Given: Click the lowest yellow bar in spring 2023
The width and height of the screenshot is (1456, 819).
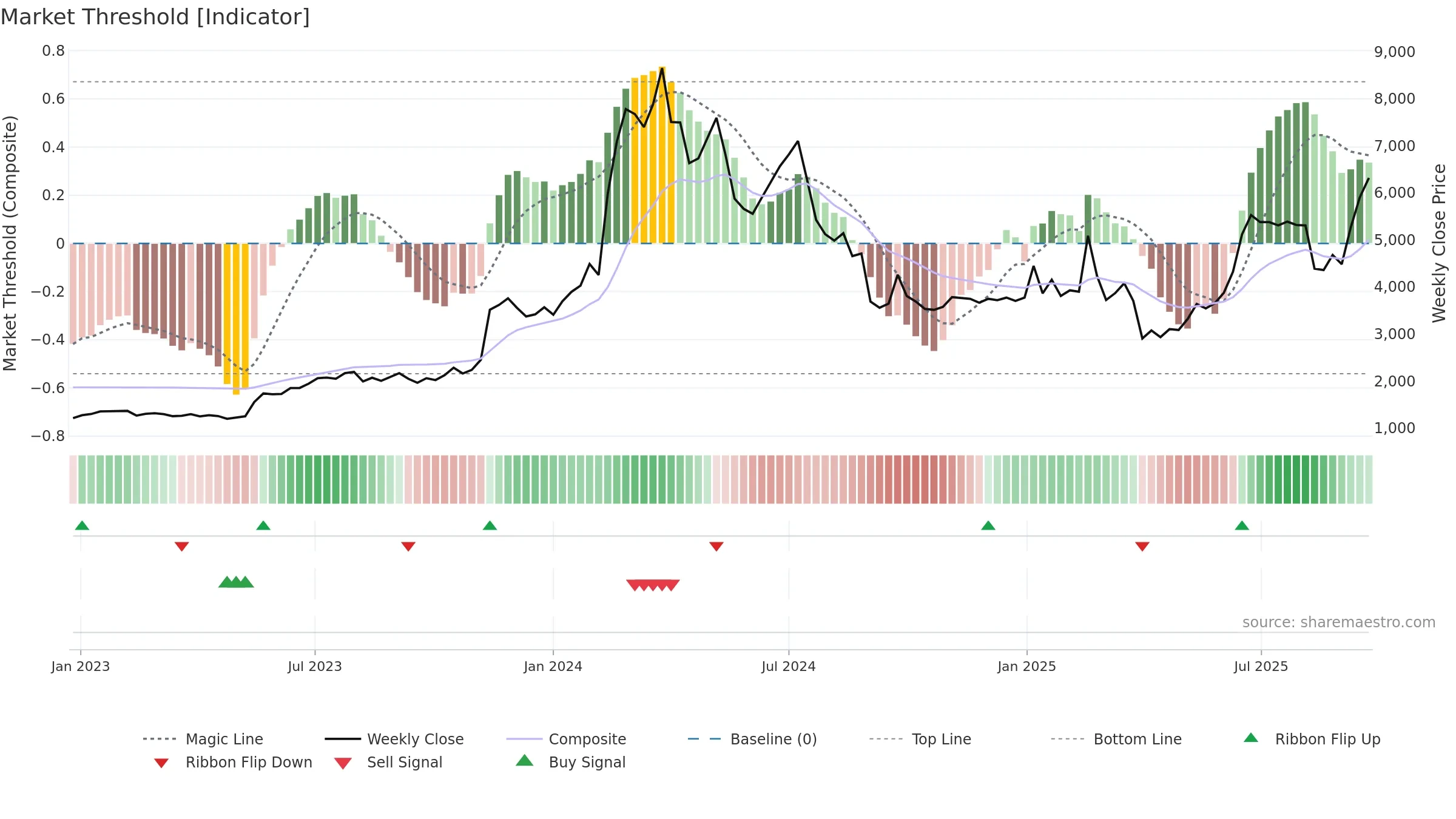Looking at the screenshot, I should [236, 319].
